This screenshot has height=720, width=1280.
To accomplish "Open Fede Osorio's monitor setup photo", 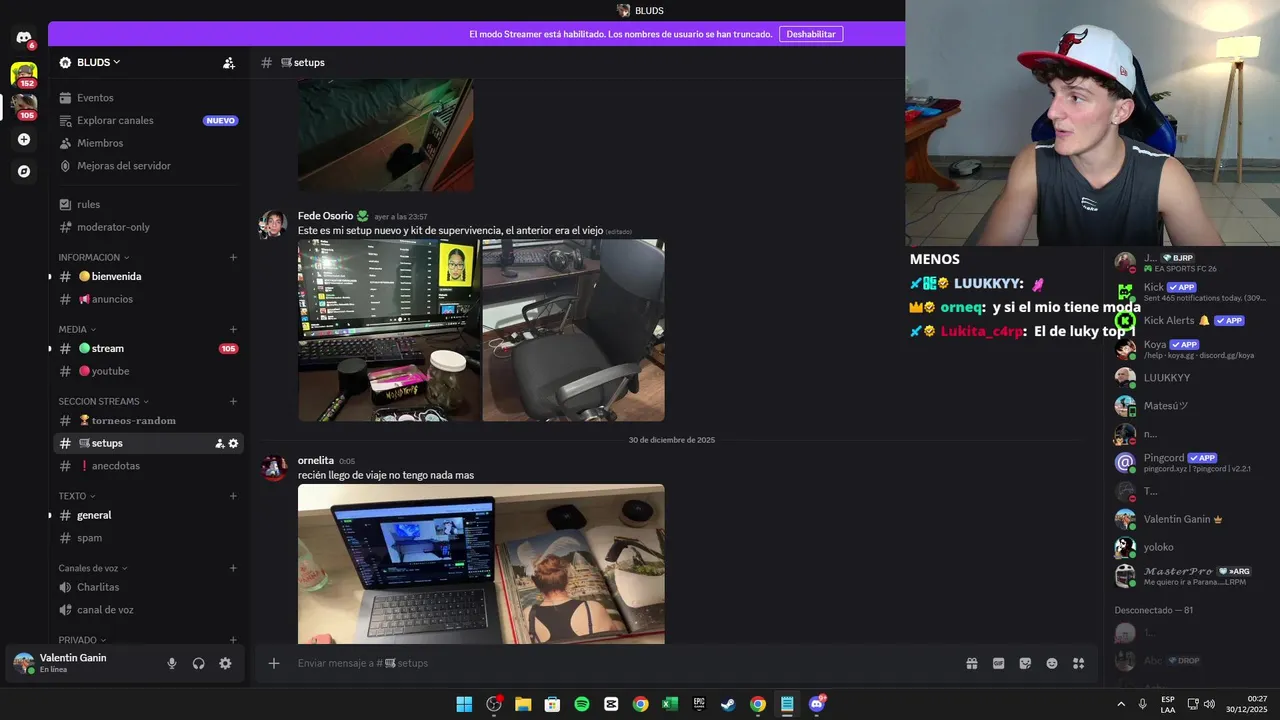I will (x=389, y=330).
